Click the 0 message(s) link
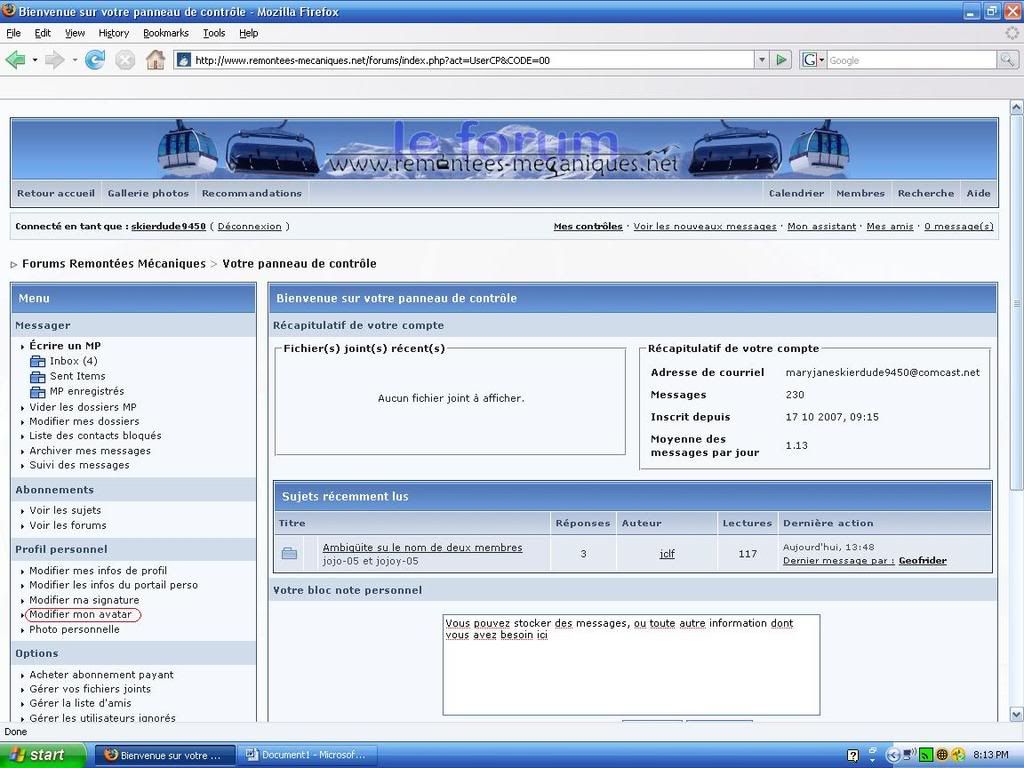 click(959, 227)
